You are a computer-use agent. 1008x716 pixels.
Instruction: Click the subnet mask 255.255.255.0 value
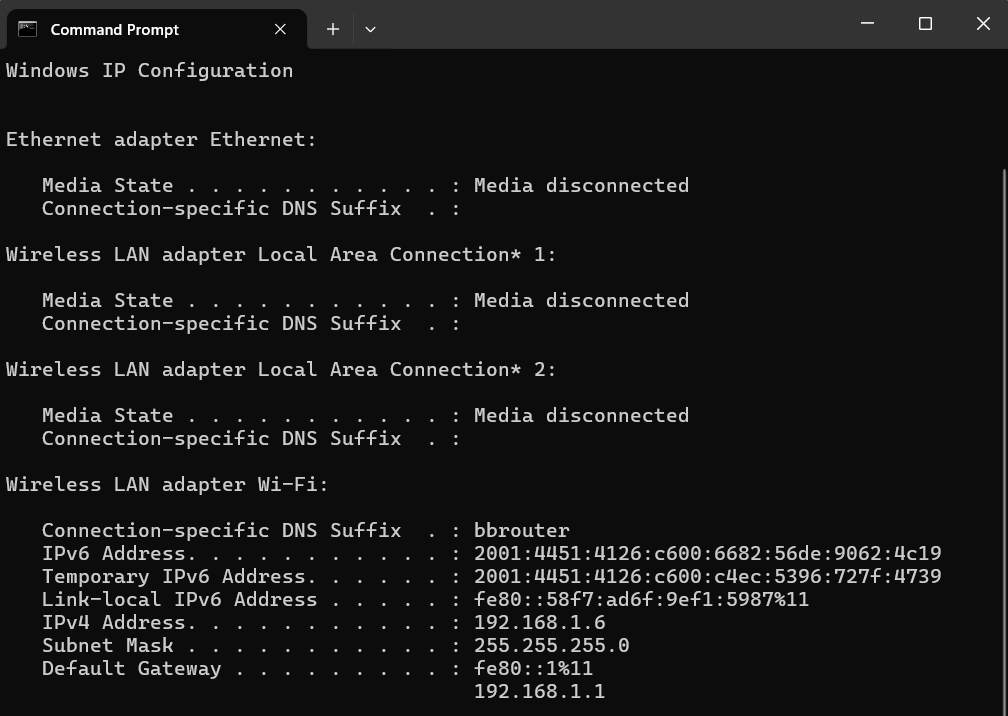551,646
